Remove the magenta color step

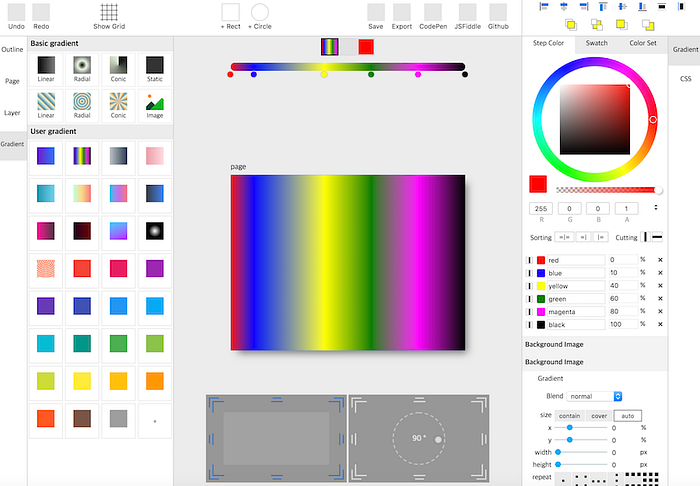pos(660,312)
